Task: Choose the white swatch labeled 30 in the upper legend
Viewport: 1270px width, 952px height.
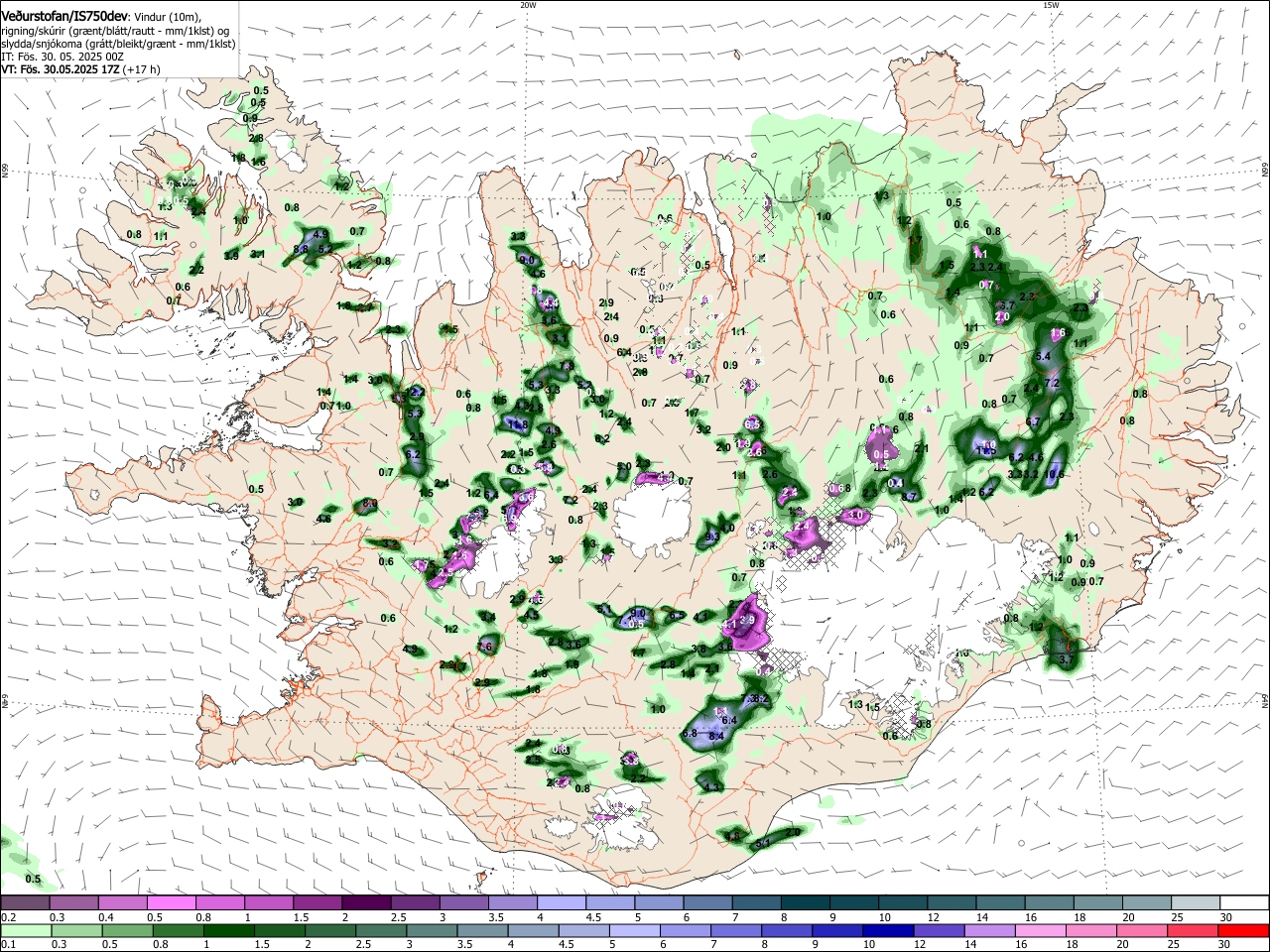Action: click(x=1244, y=903)
